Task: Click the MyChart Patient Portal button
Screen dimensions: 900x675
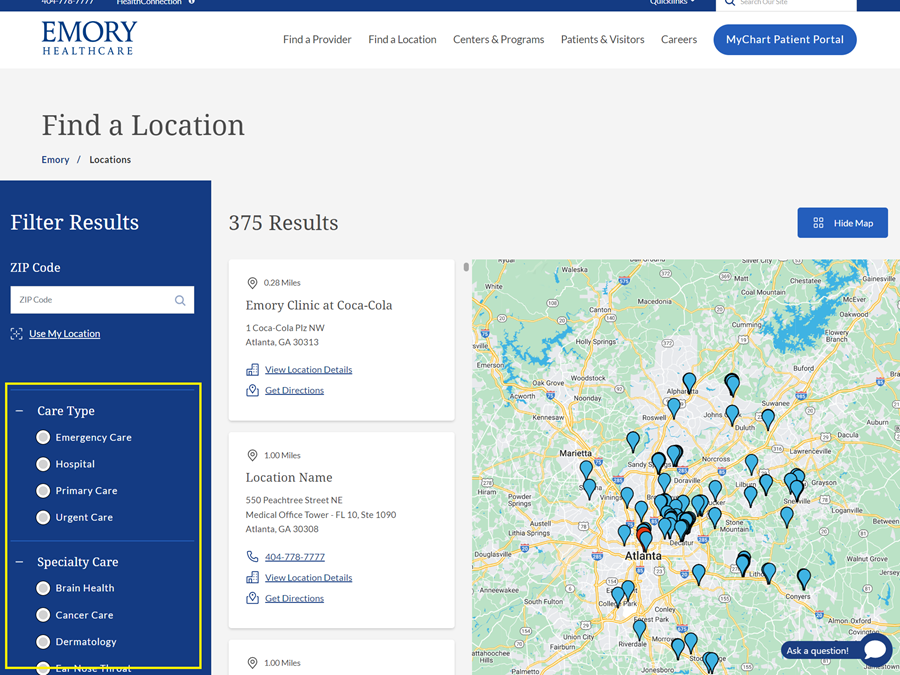Action: point(785,40)
